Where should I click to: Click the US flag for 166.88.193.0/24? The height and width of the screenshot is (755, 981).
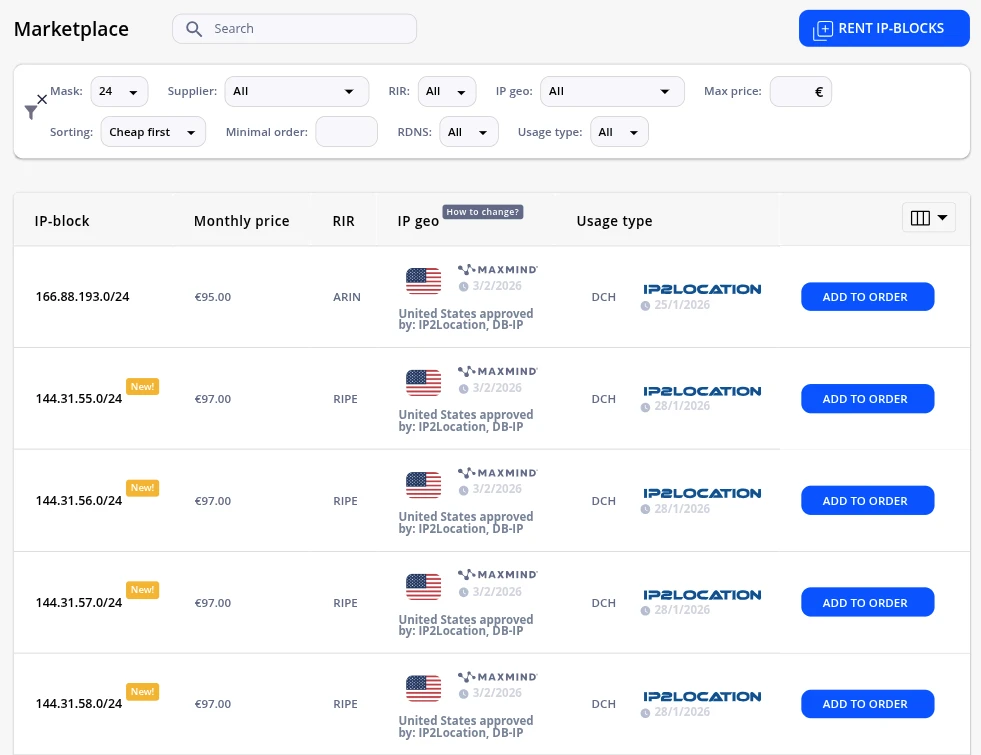click(x=423, y=281)
